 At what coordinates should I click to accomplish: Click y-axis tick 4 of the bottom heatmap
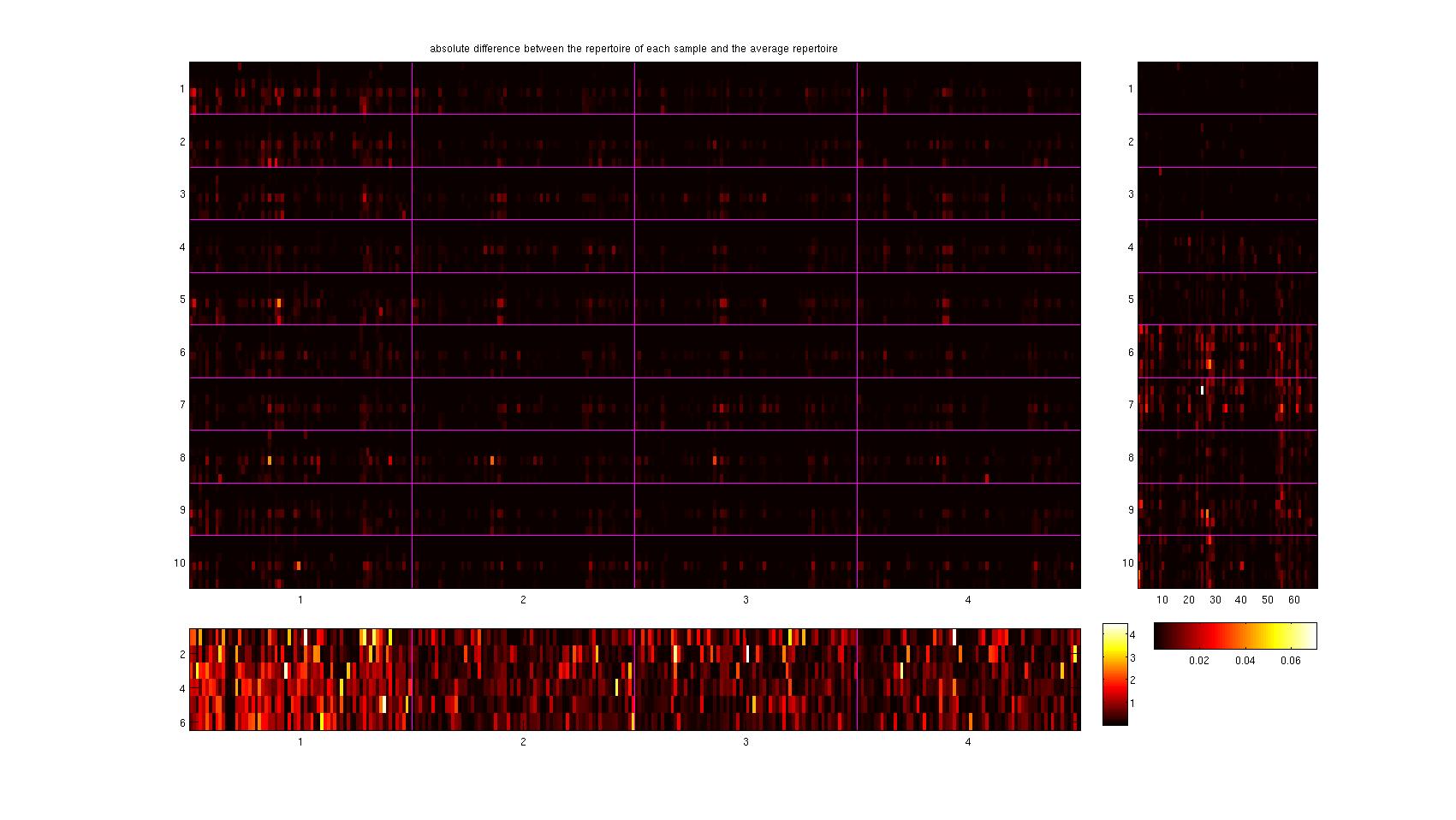click(x=182, y=689)
